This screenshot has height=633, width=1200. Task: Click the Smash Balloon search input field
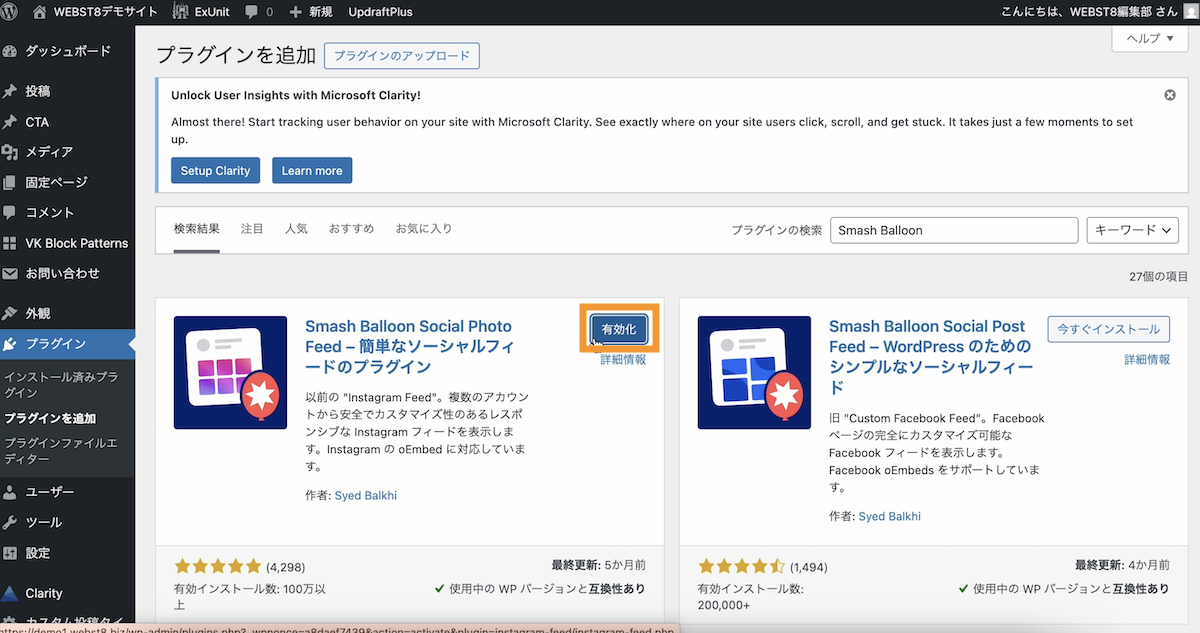click(953, 229)
